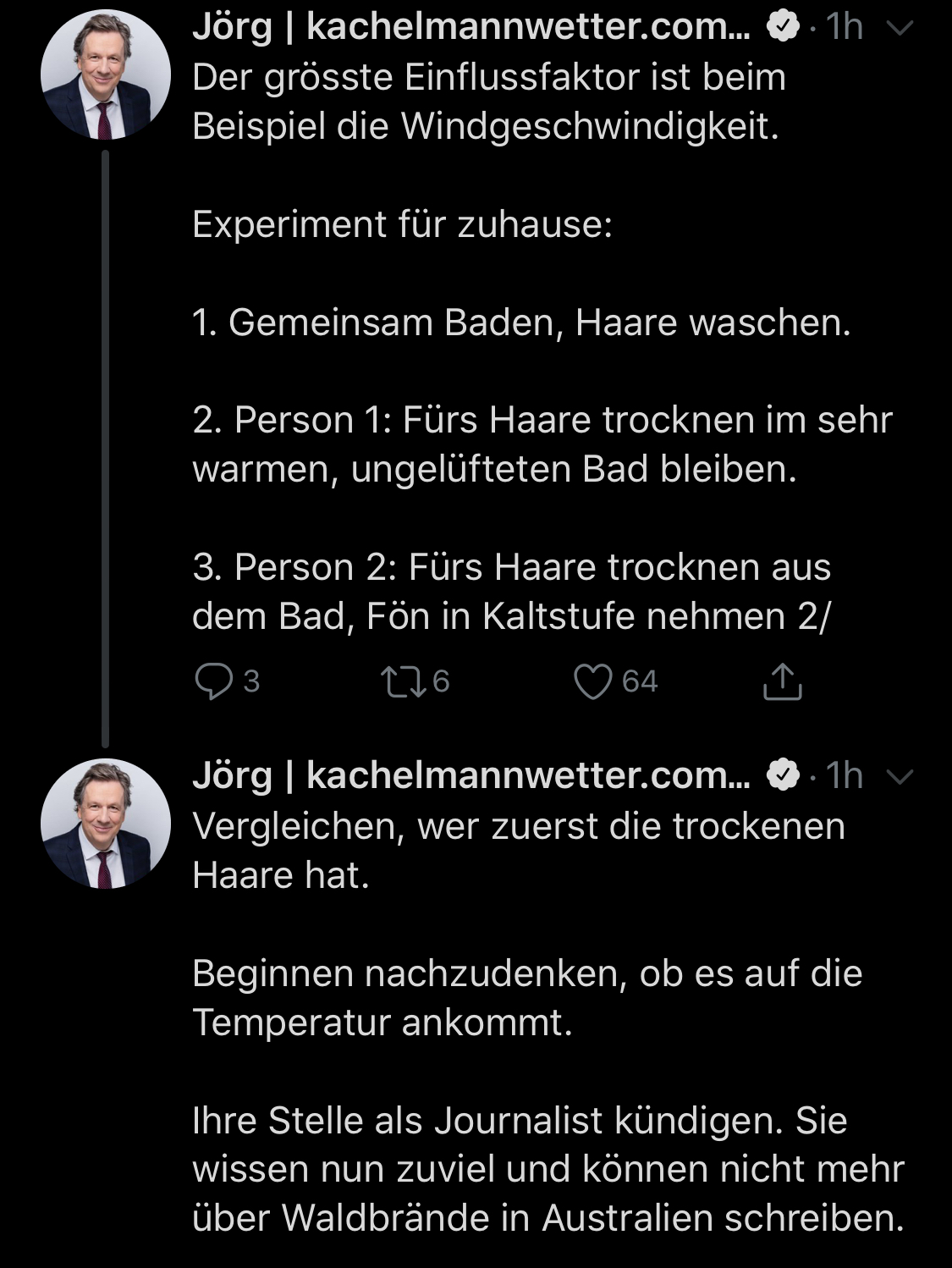
Task: Click the thread line connecting both tweets
Action: click(x=105, y=449)
